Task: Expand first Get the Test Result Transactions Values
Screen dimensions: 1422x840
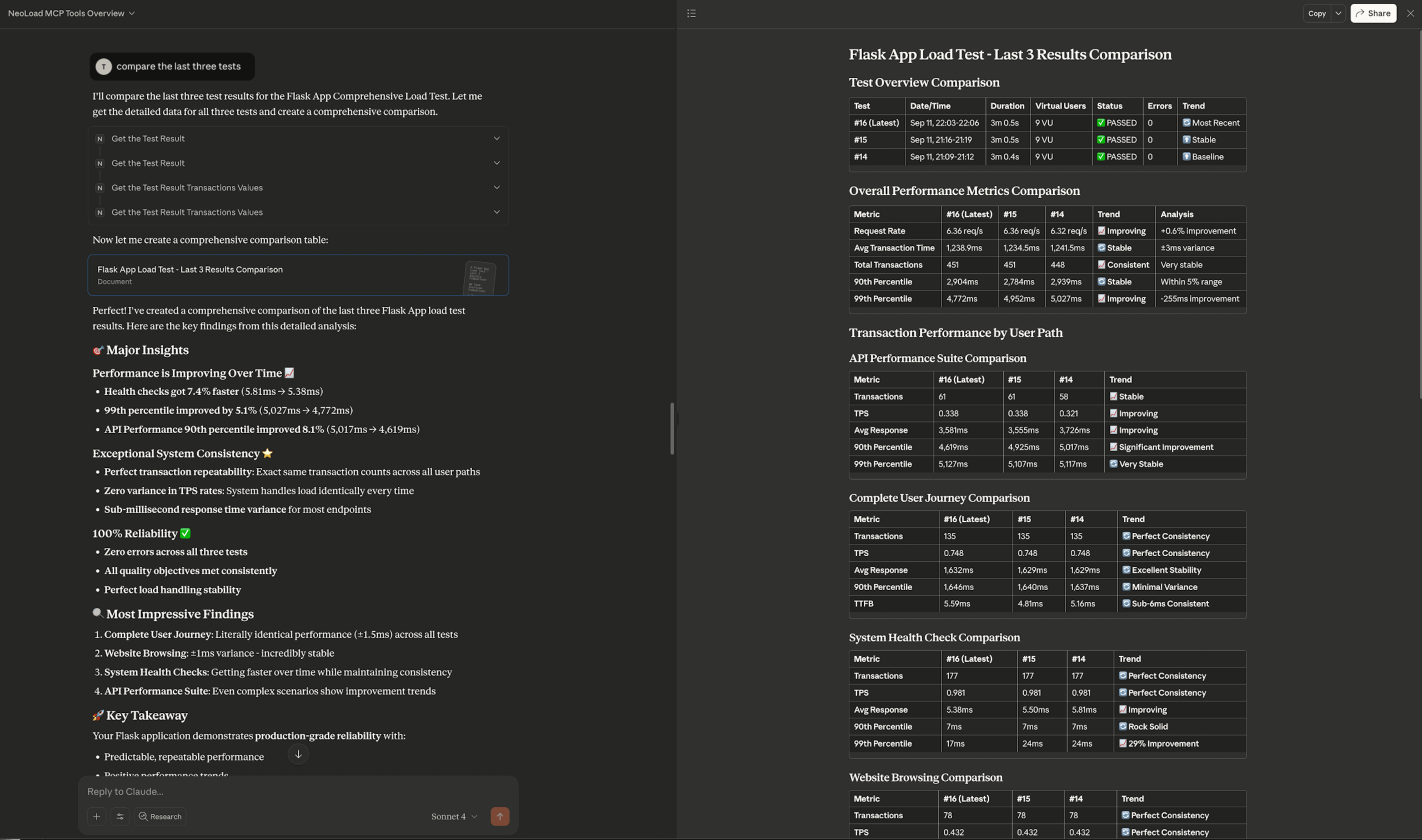Action: click(x=496, y=187)
